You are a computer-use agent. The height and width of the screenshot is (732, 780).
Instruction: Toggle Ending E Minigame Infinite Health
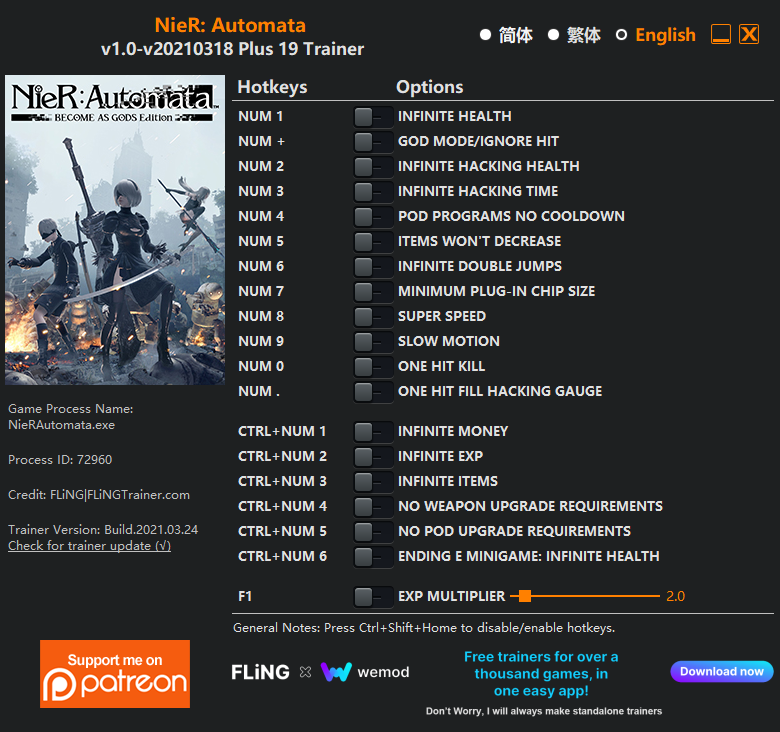click(x=373, y=557)
